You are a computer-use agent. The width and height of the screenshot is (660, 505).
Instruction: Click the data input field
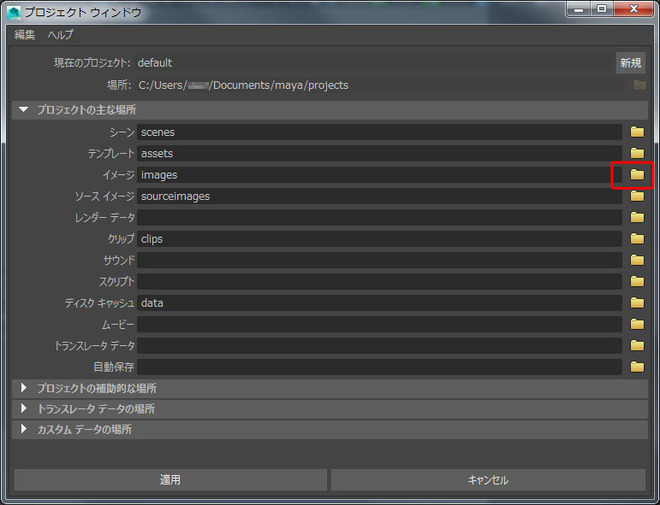click(379, 303)
